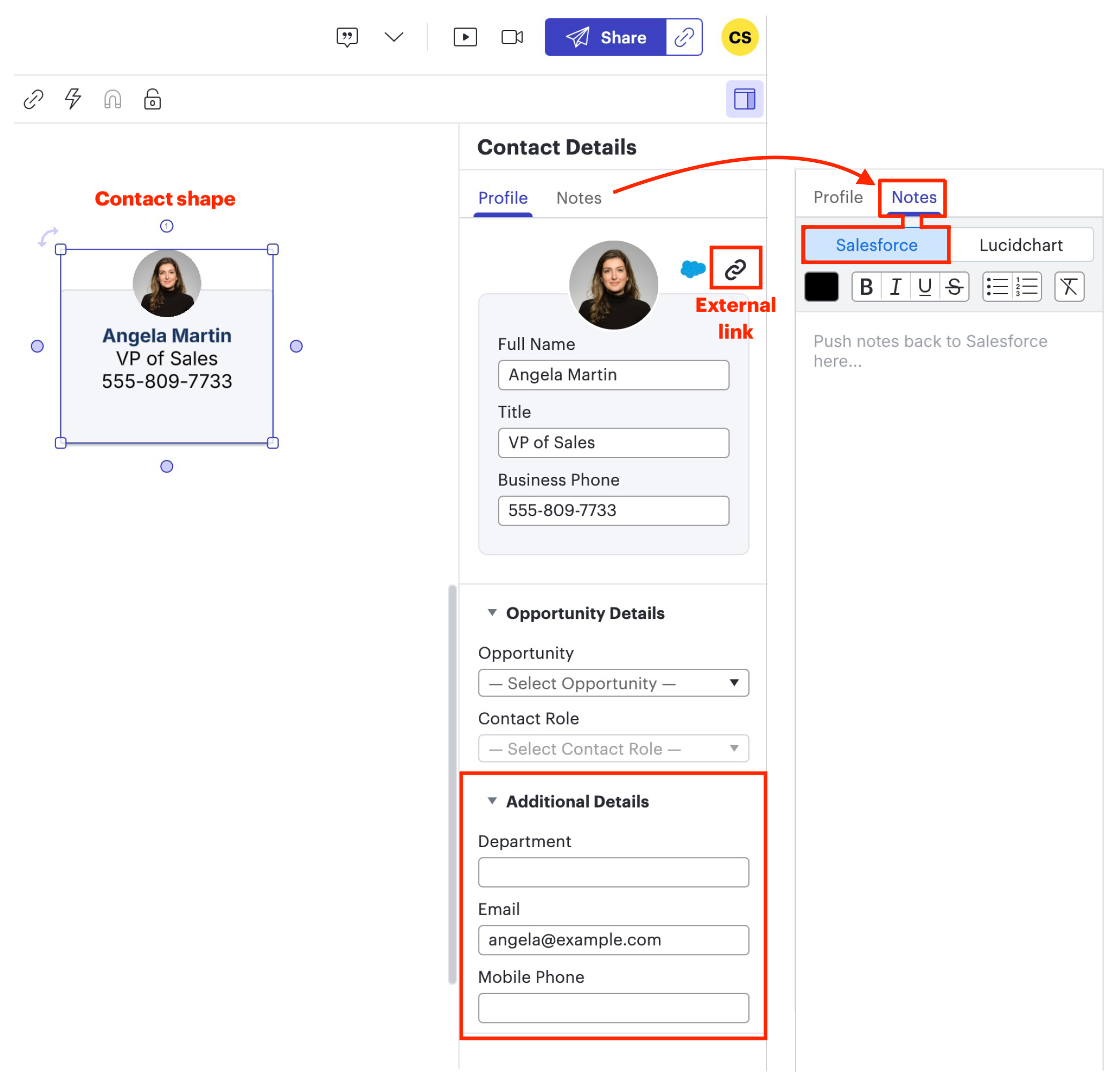Edit the Business Phone field
Image resolution: width=1120 pixels, height=1084 pixels.
tap(614, 511)
